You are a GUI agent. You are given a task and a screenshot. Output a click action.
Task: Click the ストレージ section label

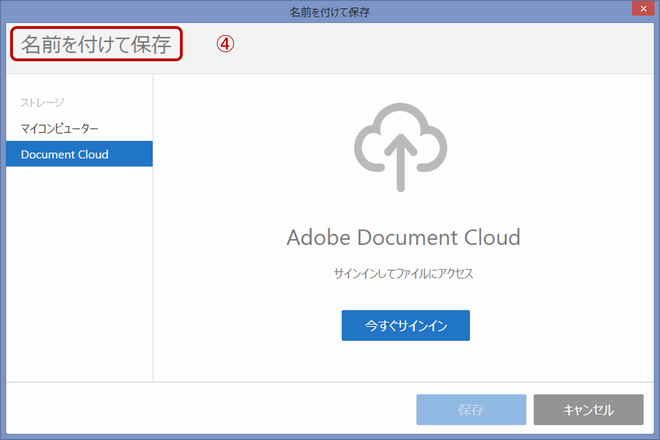pos(42,102)
